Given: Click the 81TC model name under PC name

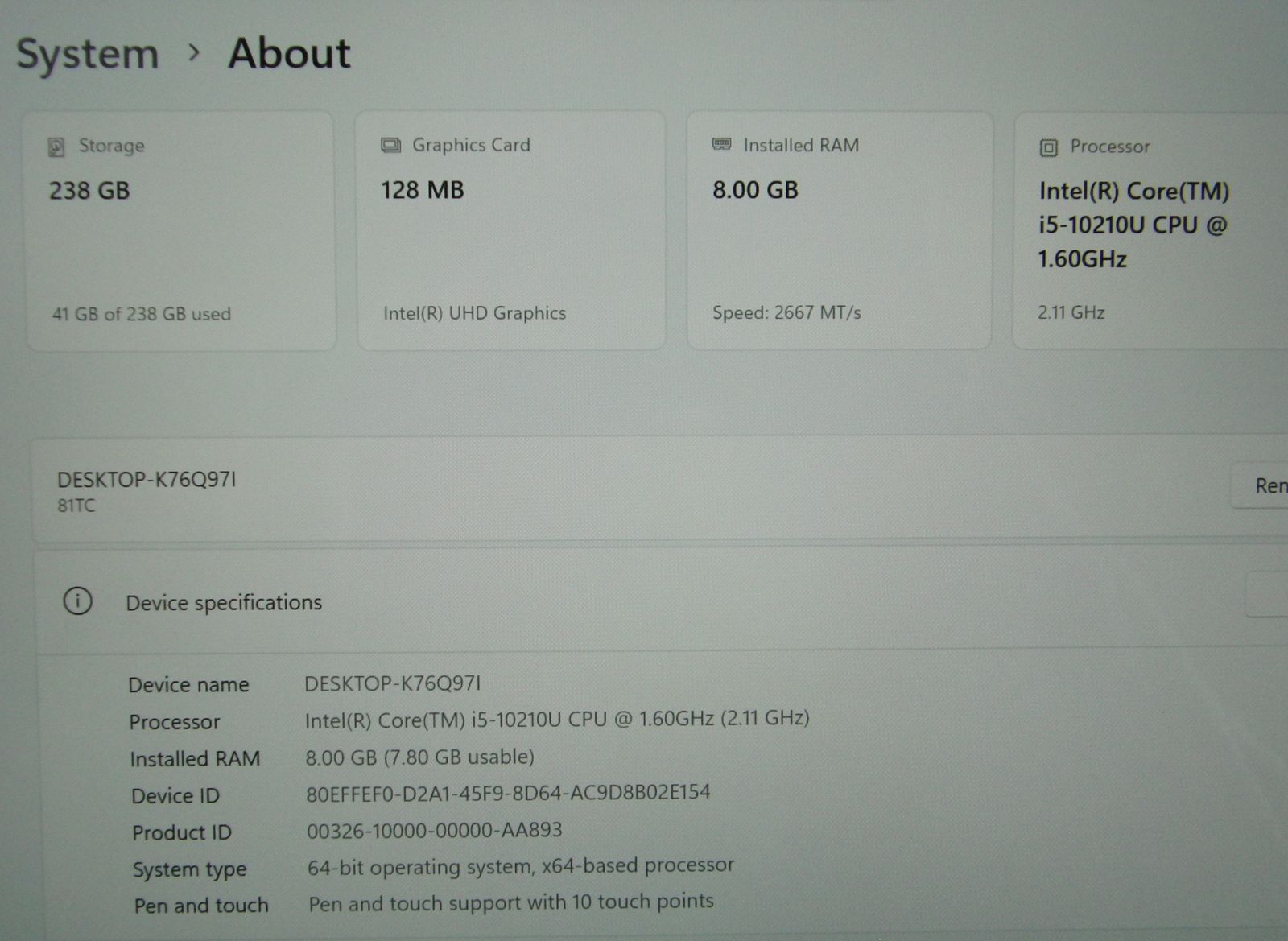Looking at the screenshot, I should 76,506.
